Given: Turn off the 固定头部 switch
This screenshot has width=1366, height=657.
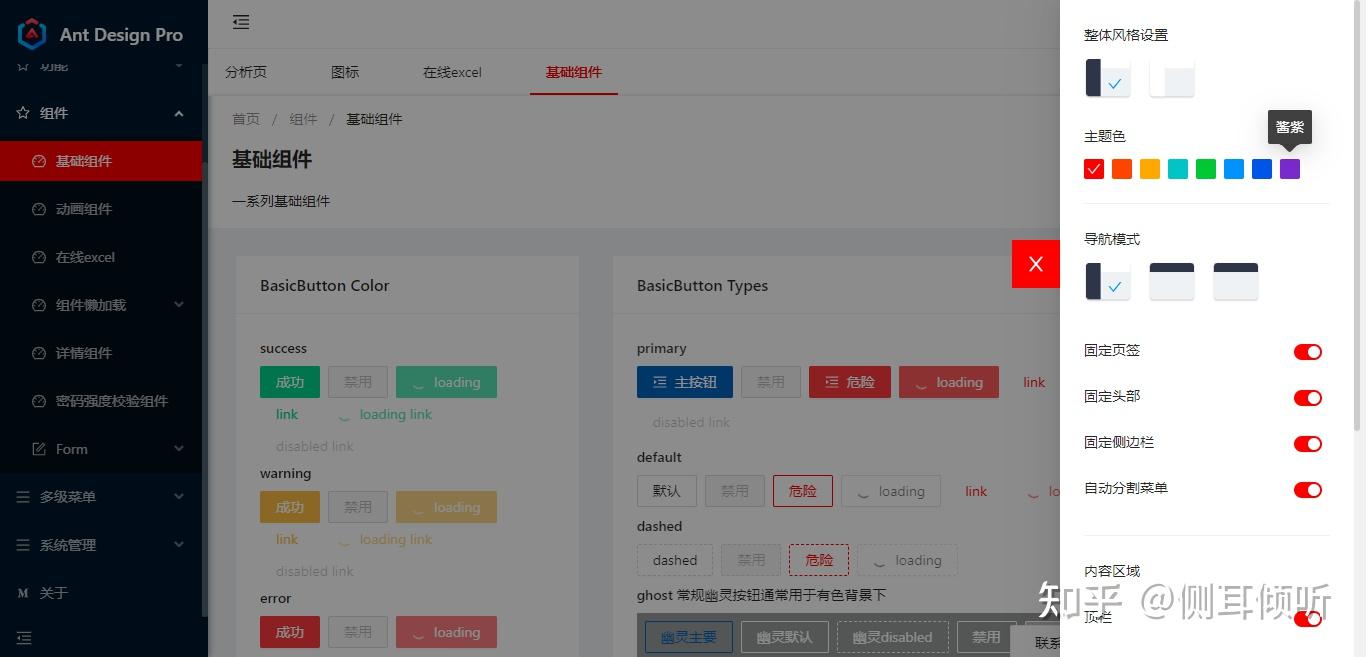Looking at the screenshot, I should (1308, 397).
